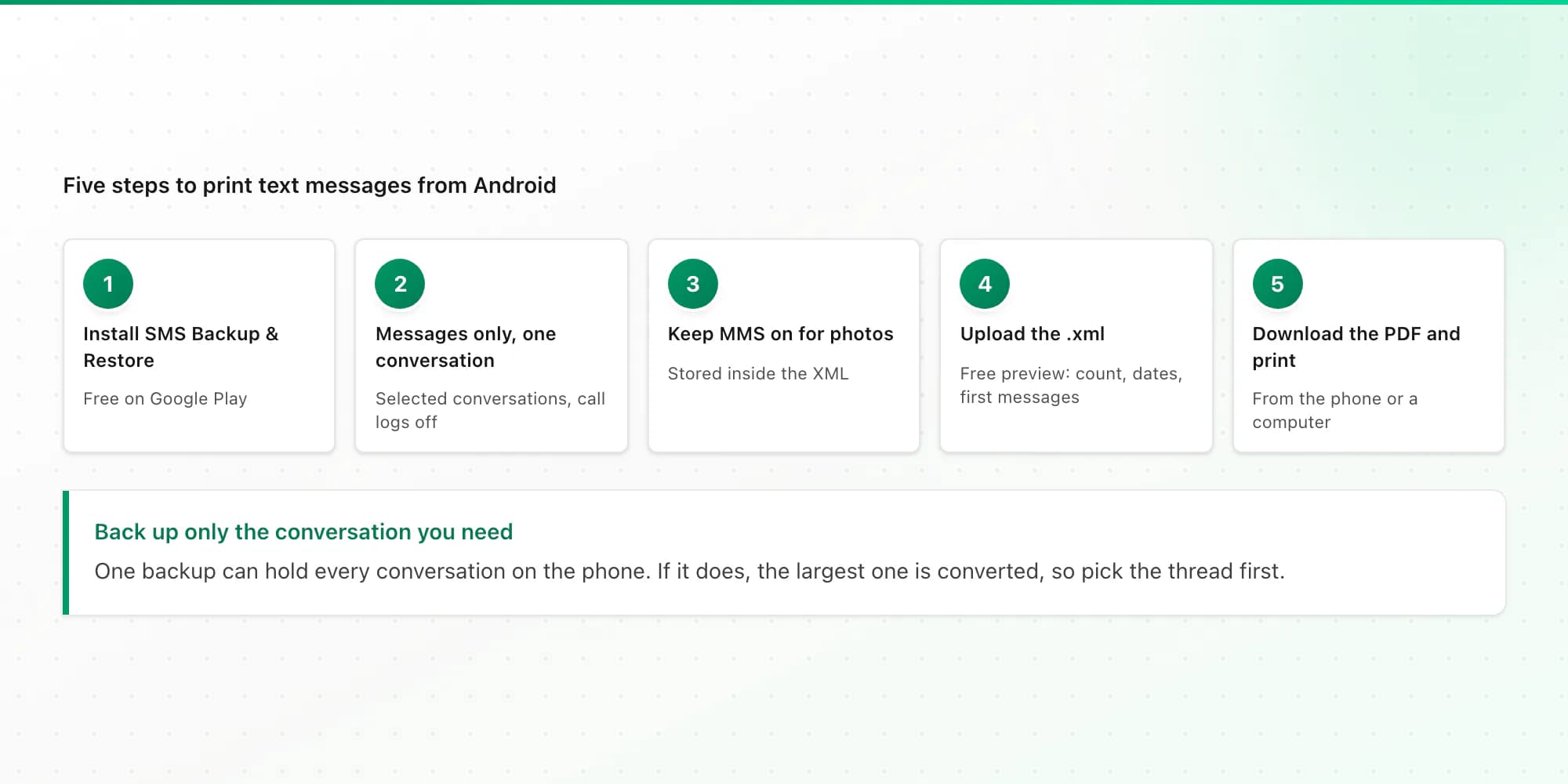The image size is (1568, 784).
Task: Click 'Upload the .xml' title
Action: (1033, 334)
